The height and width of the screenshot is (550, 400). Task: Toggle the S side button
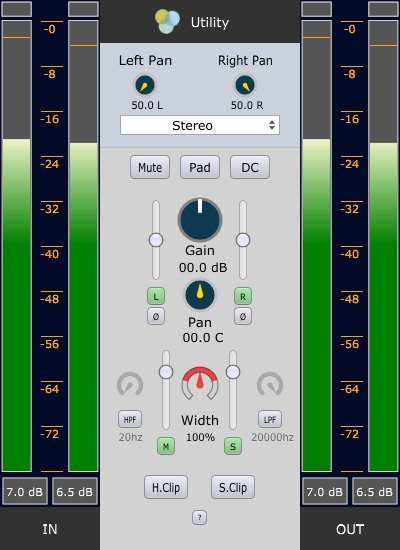click(233, 446)
